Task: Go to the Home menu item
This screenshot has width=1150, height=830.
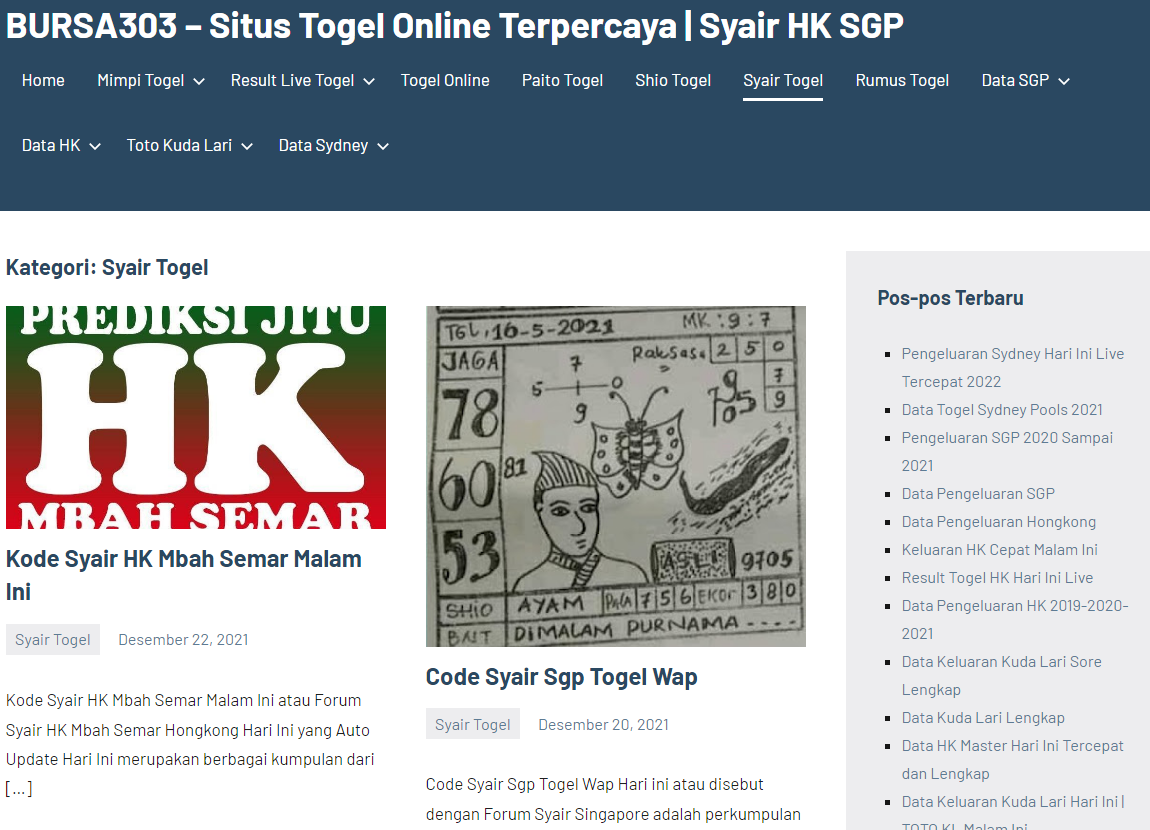Action: tap(43, 80)
